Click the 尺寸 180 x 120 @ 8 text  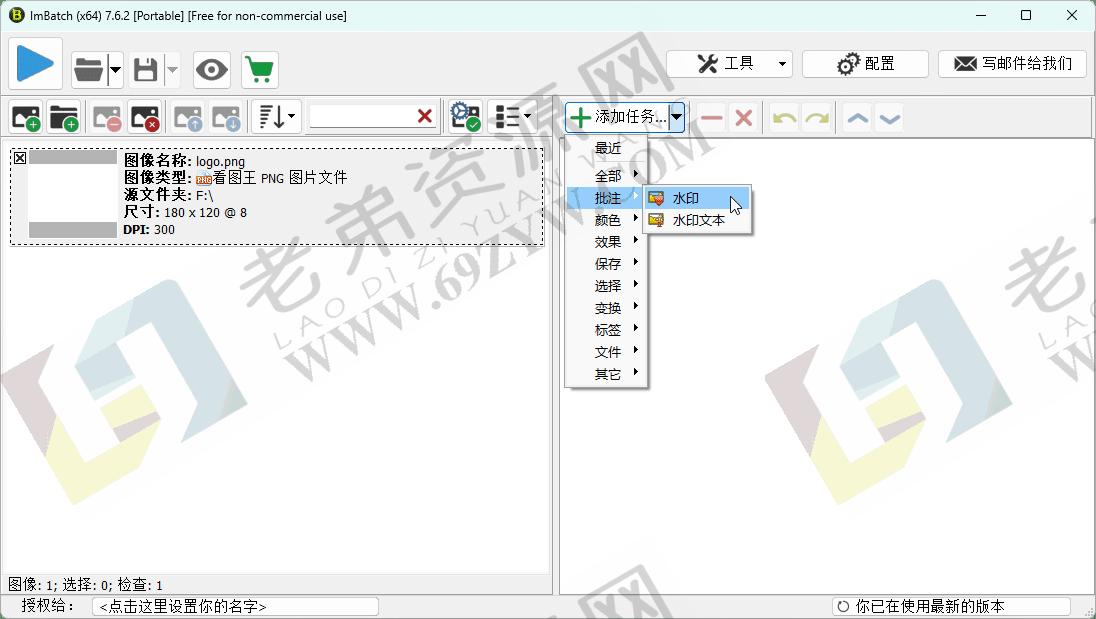pyautogui.click(x=185, y=212)
